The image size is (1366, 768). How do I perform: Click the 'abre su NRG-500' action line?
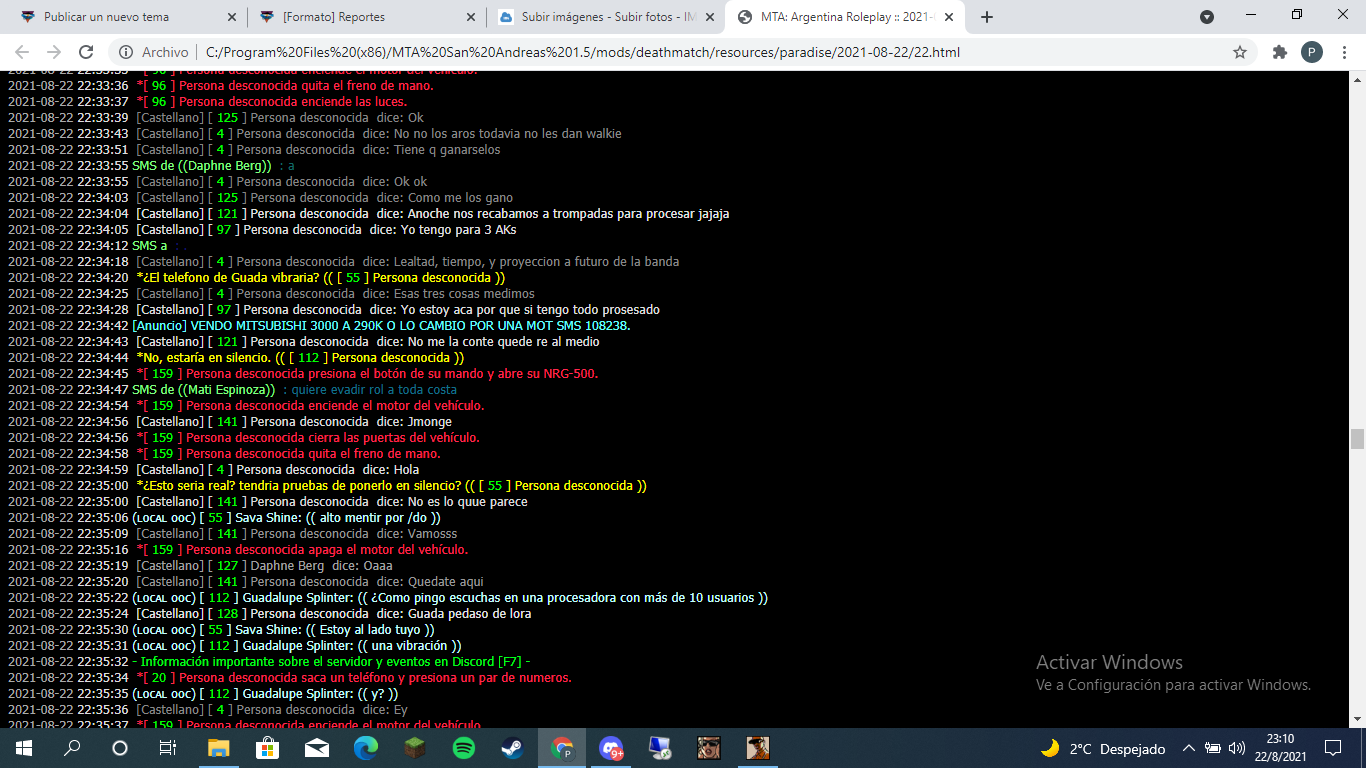pyautogui.click(x=304, y=373)
